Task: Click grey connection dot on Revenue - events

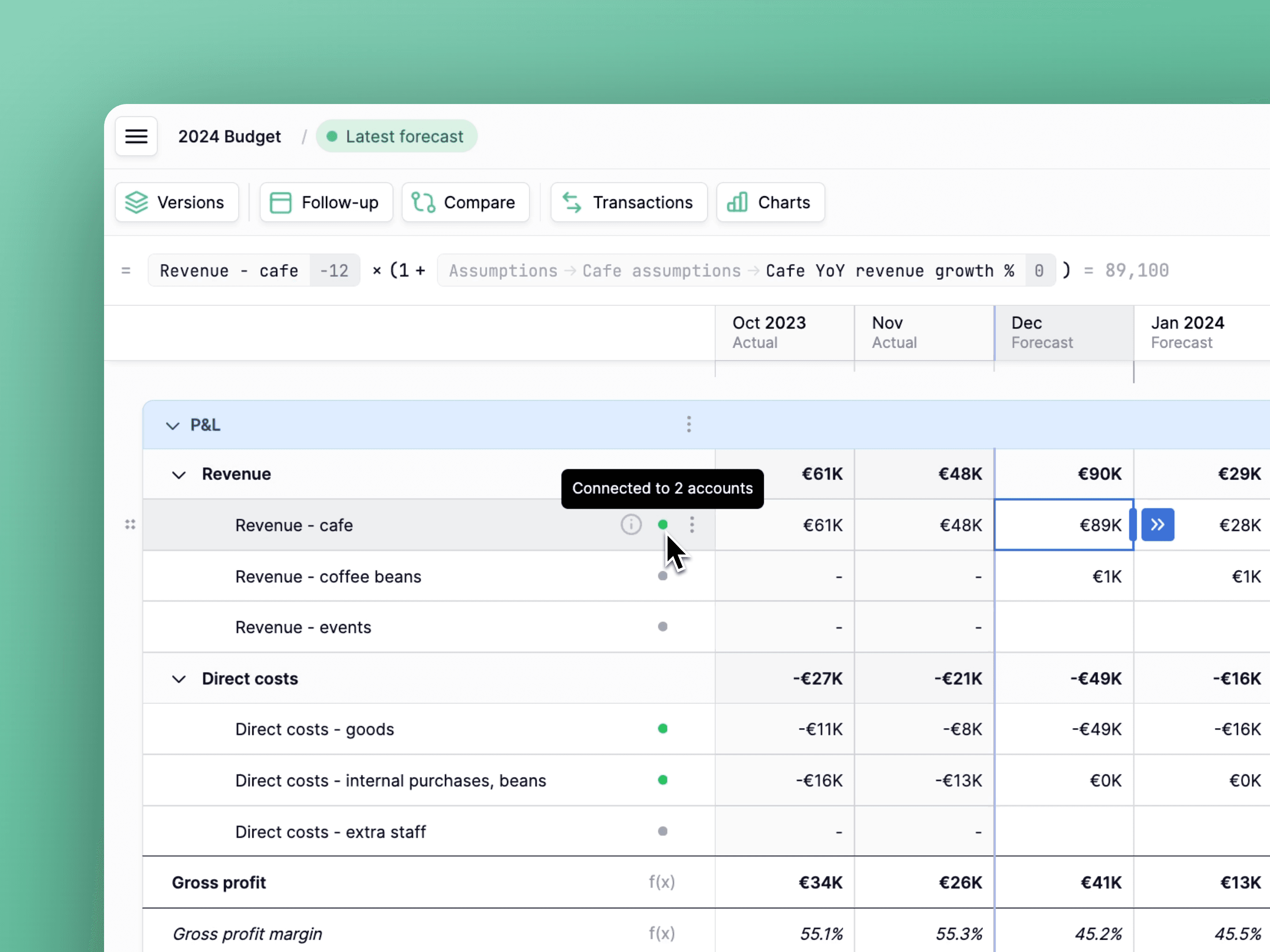Action: point(662,627)
